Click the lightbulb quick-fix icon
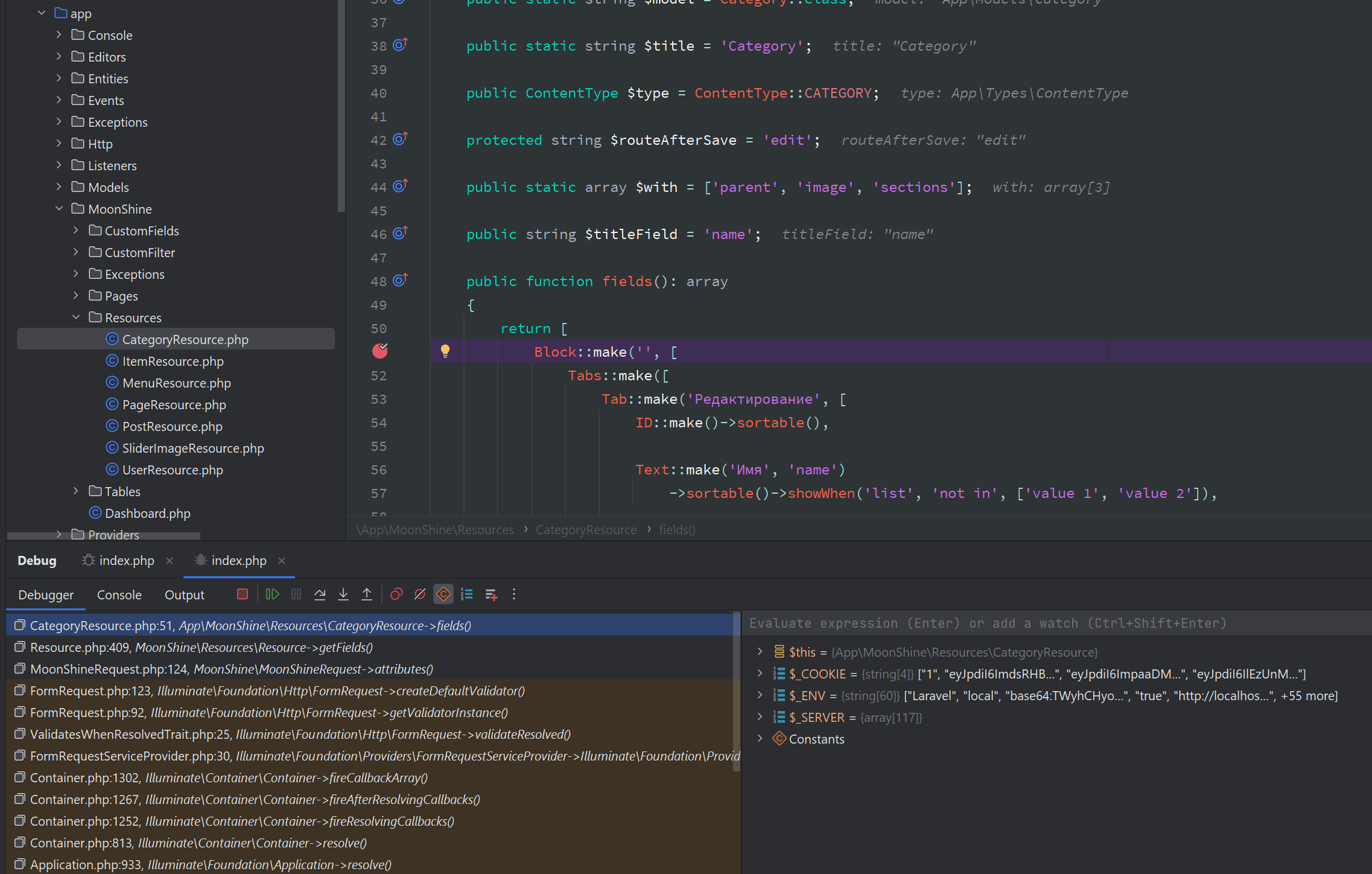The width and height of the screenshot is (1372, 874). [x=445, y=351]
